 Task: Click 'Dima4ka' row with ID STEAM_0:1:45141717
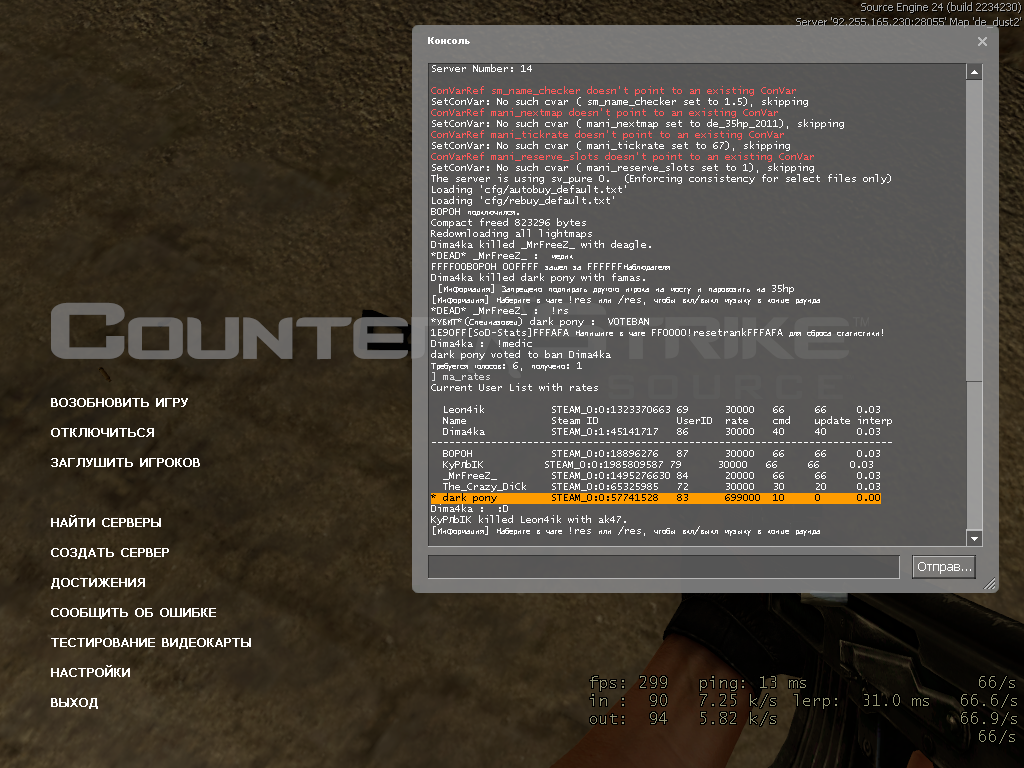pos(662,432)
